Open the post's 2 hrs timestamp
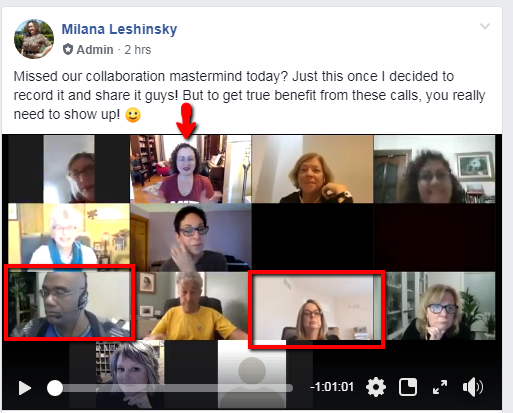Screen dimensions: 513x413 138,50
